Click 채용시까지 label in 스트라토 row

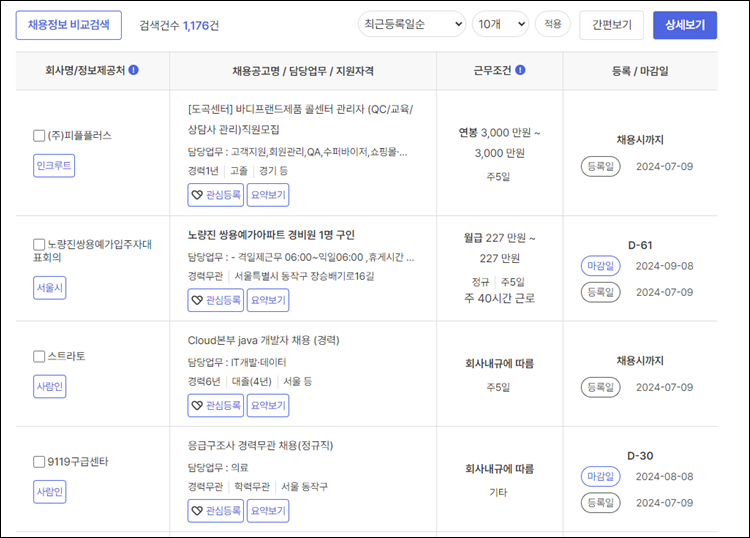[640, 361]
